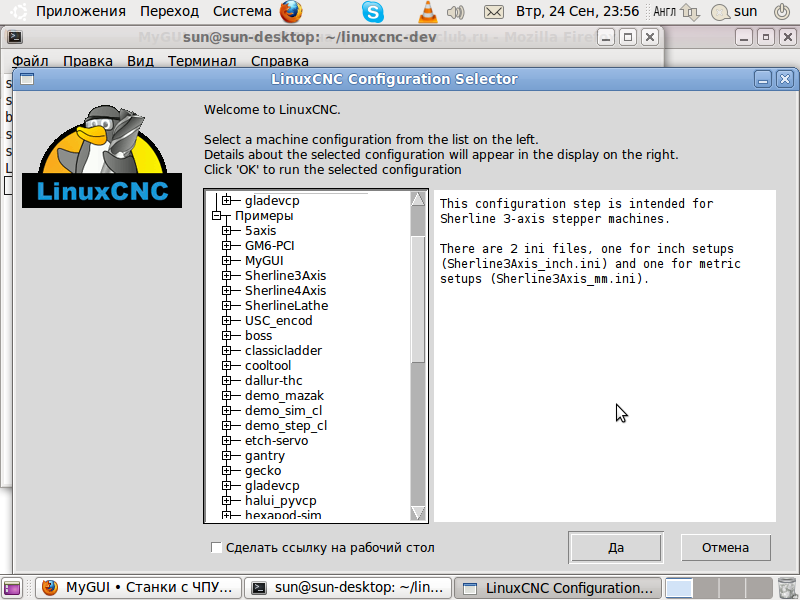Screen dimensions: 800x600
Task: Open the Система menu
Action: tap(242, 11)
